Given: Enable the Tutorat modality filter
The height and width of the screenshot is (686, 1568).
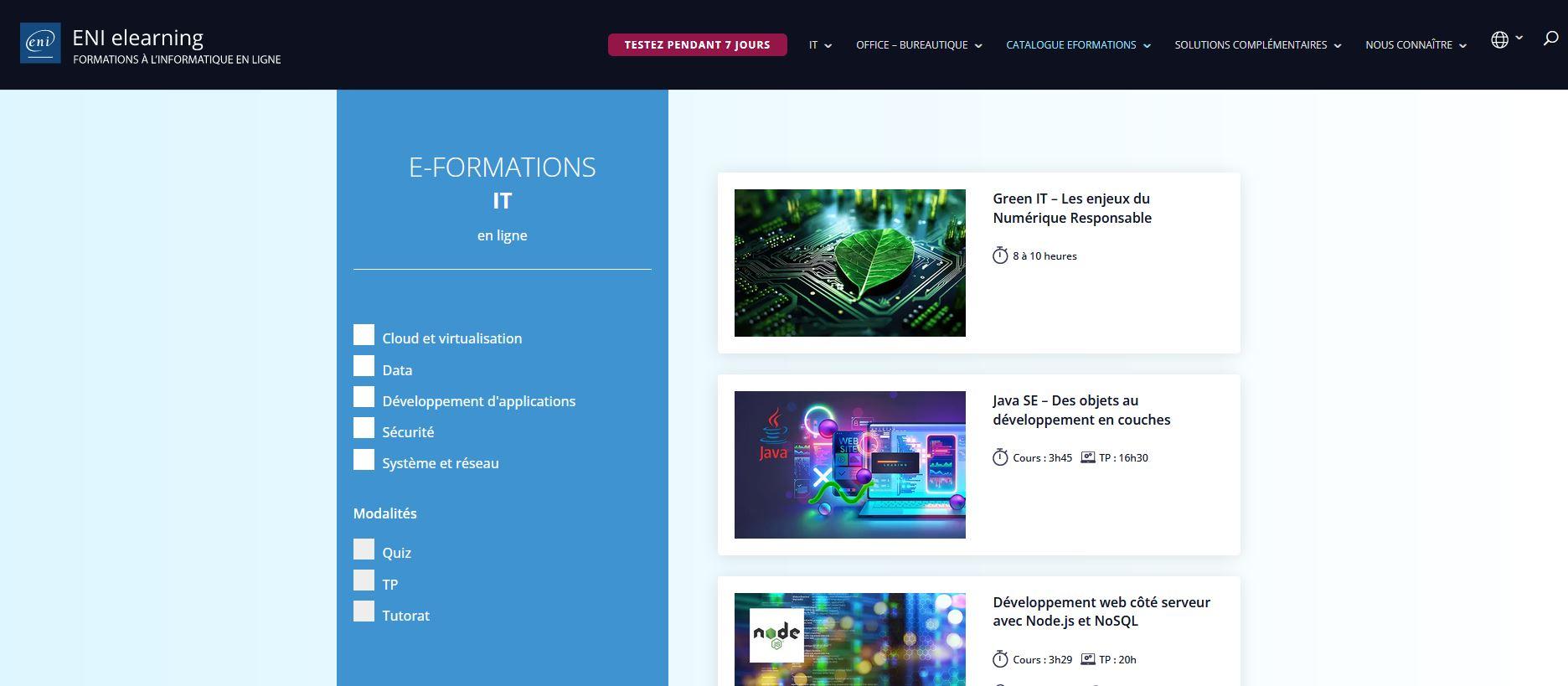Looking at the screenshot, I should coord(364,611).
